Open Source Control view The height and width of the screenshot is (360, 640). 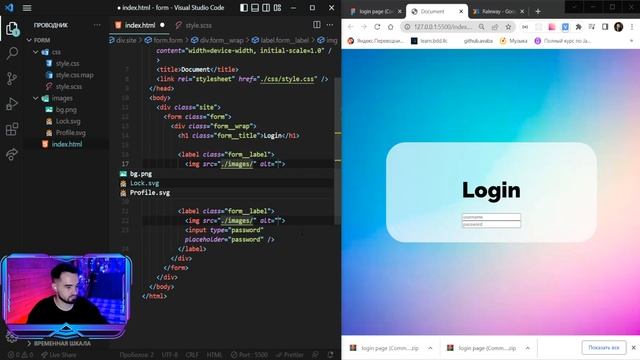pyautogui.click(x=12, y=78)
